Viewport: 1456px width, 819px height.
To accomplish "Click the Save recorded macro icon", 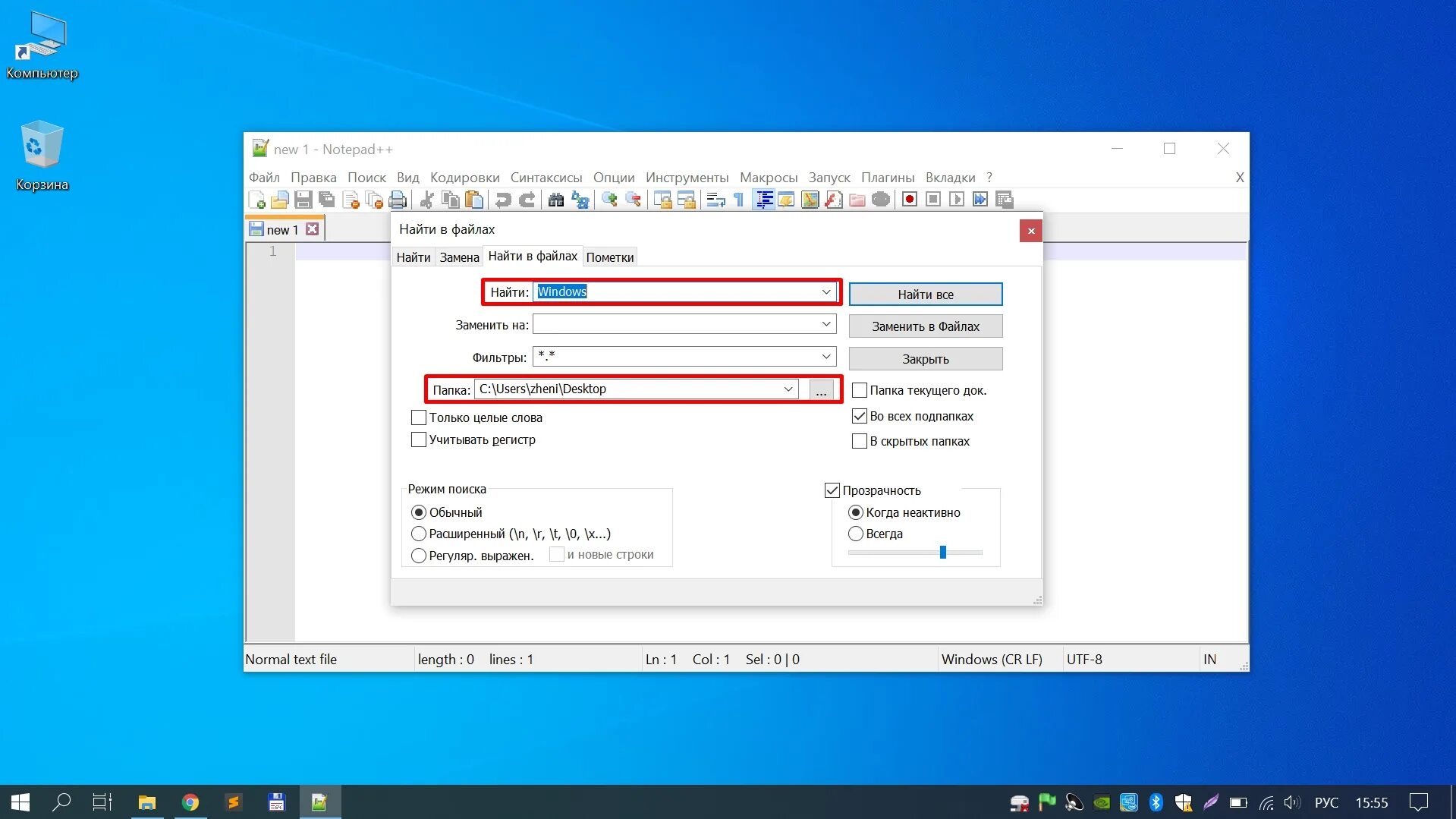I will click(1005, 200).
